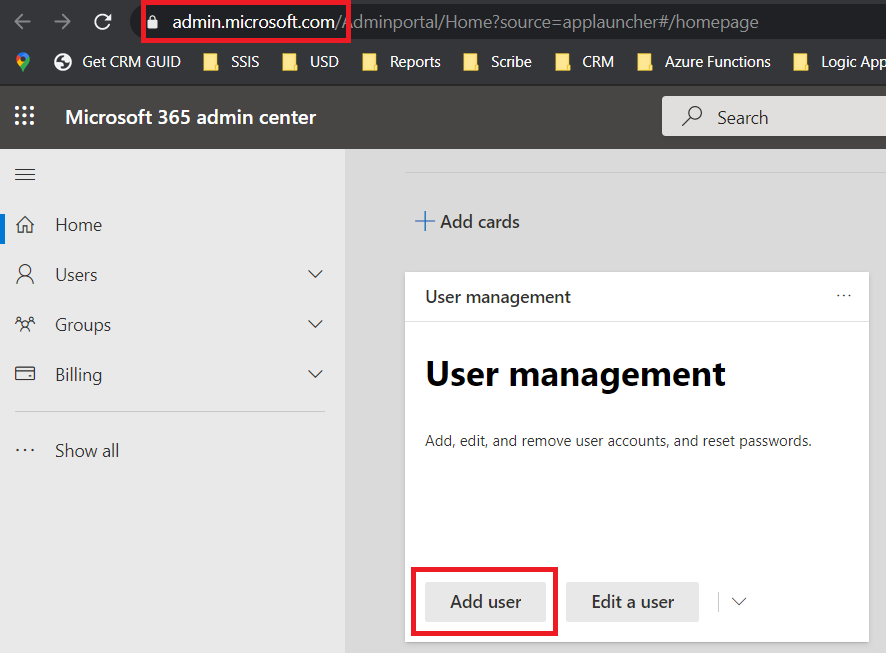Click the Users person icon
886x653 pixels.
pyautogui.click(x=25, y=274)
